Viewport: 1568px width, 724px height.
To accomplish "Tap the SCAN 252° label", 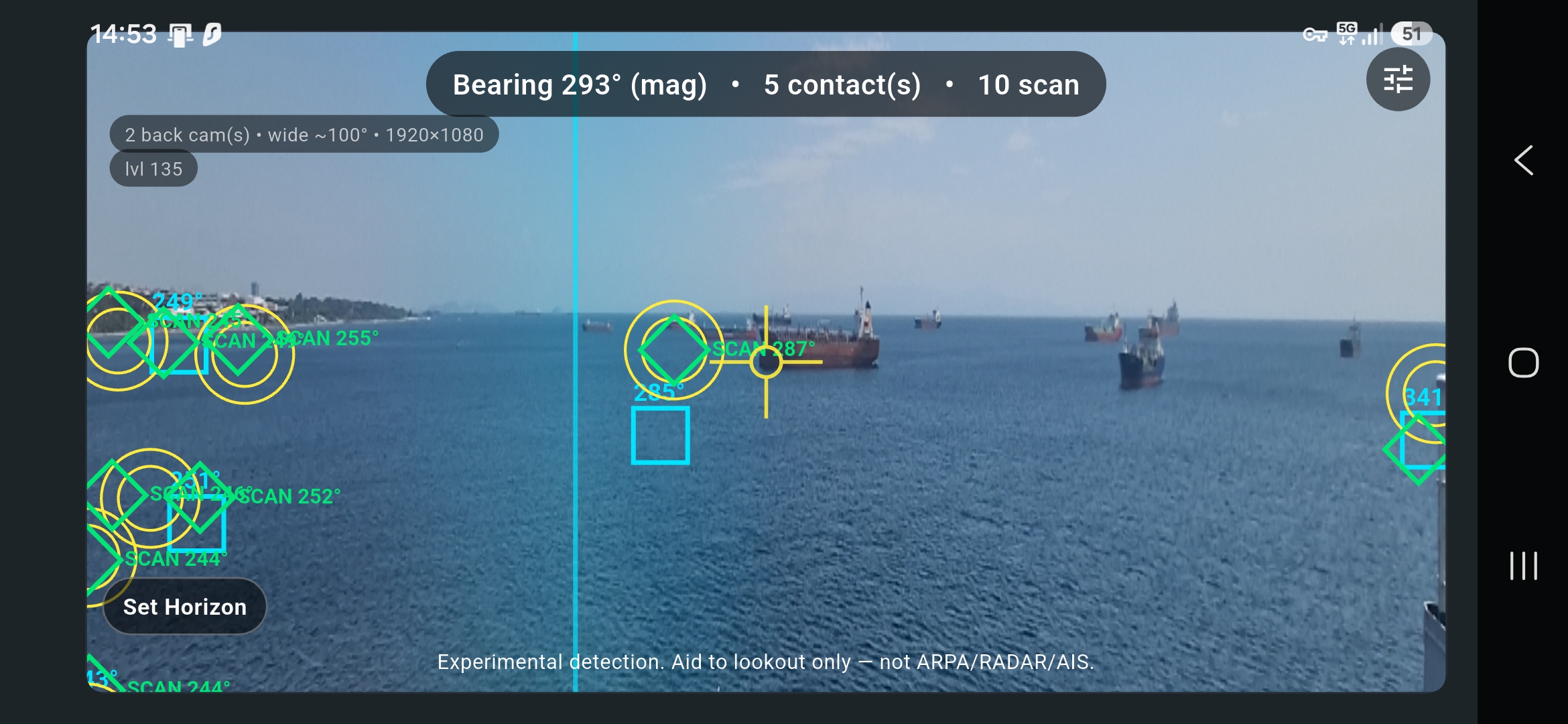I will [x=289, y=496].
